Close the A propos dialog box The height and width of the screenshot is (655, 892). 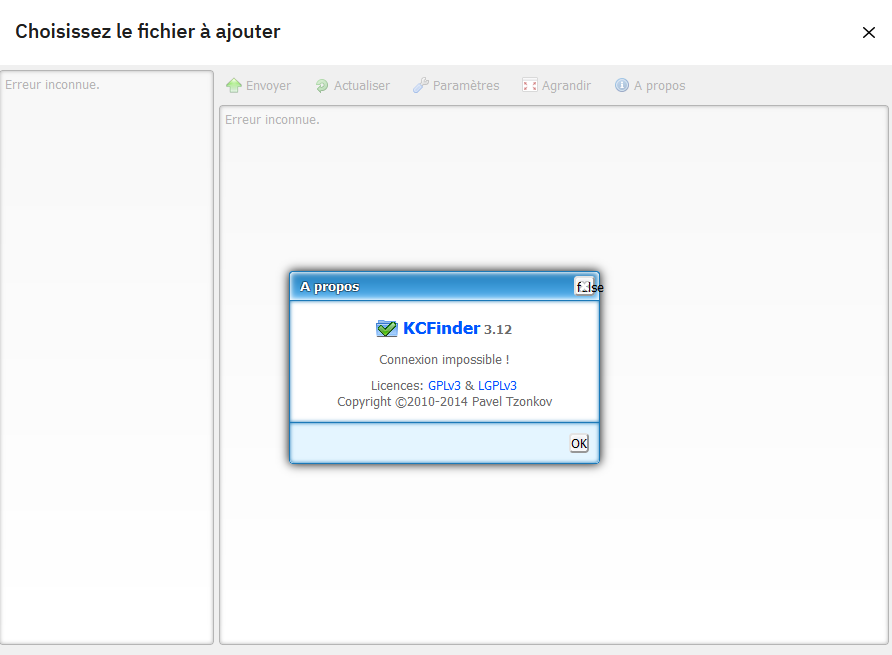(584, 287)
